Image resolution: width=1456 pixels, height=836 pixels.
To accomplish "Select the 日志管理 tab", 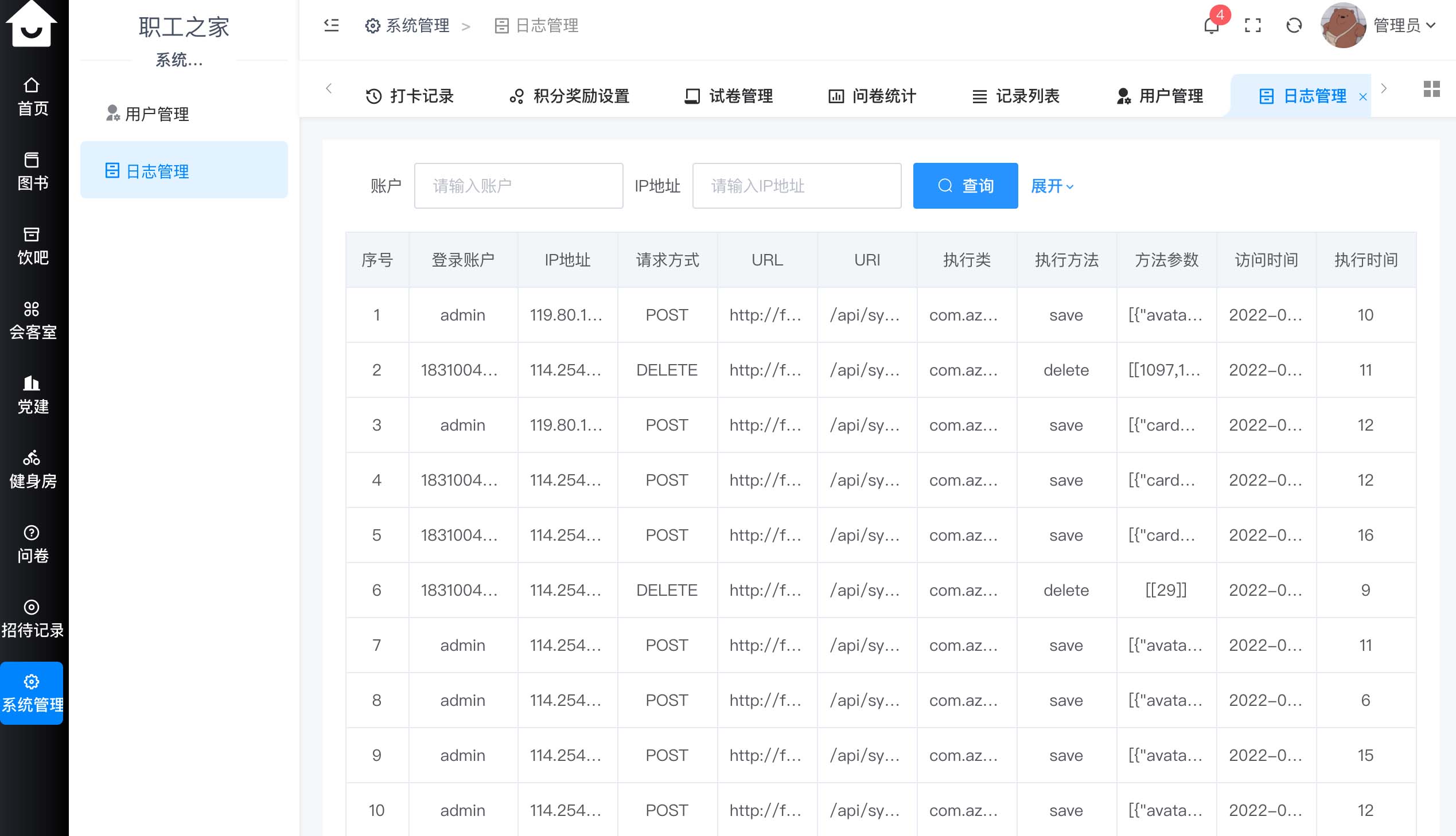I will pos(1302,96).
